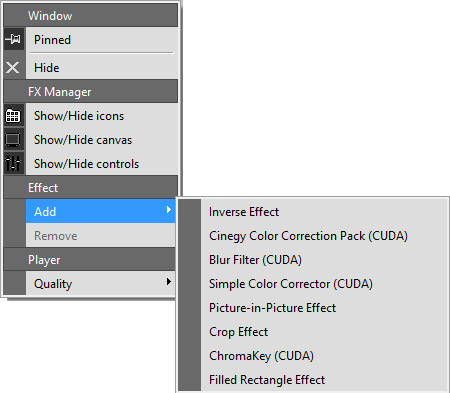The height and width of the screenshot is (393, 450).
Task: Add the Picture-in-Picture Effect
Action: 324,308
